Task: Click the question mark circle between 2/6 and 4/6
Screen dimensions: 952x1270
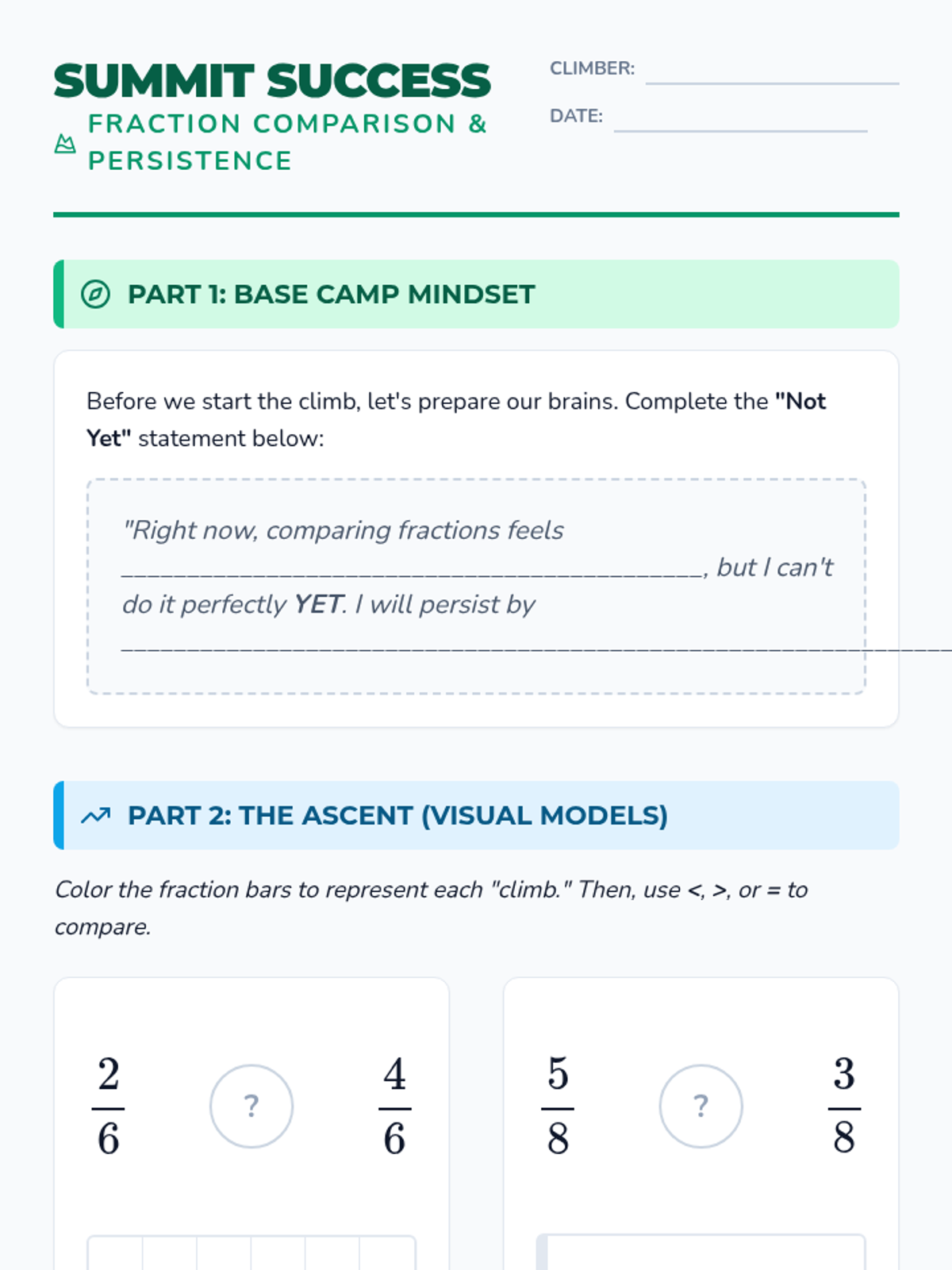Action: point(251,1106)
